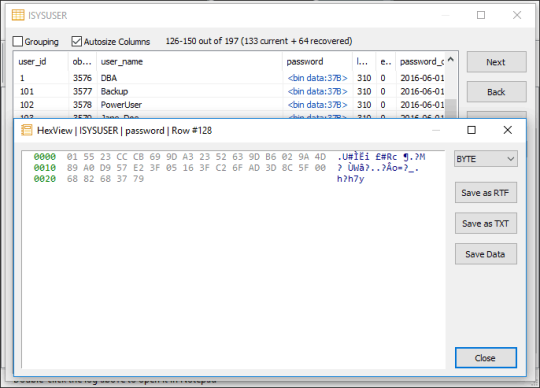Screen dimensions: 540x388
Task: Select the DBA user name cell
Action: click(x=109, y=78)
